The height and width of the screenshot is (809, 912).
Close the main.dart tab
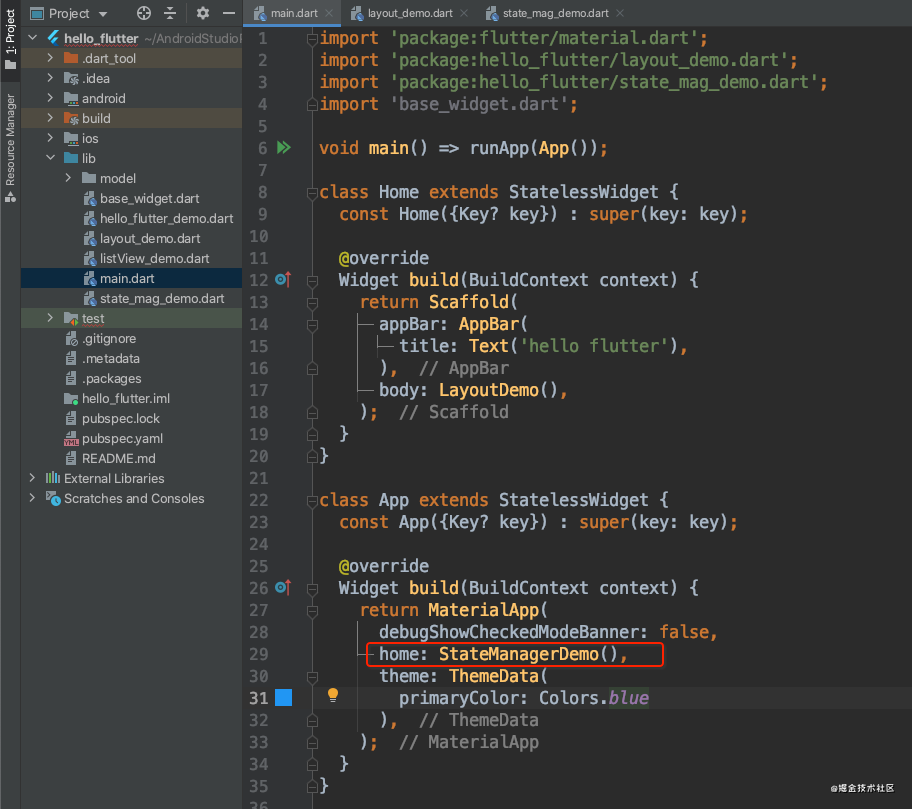[x=329, y=13]
